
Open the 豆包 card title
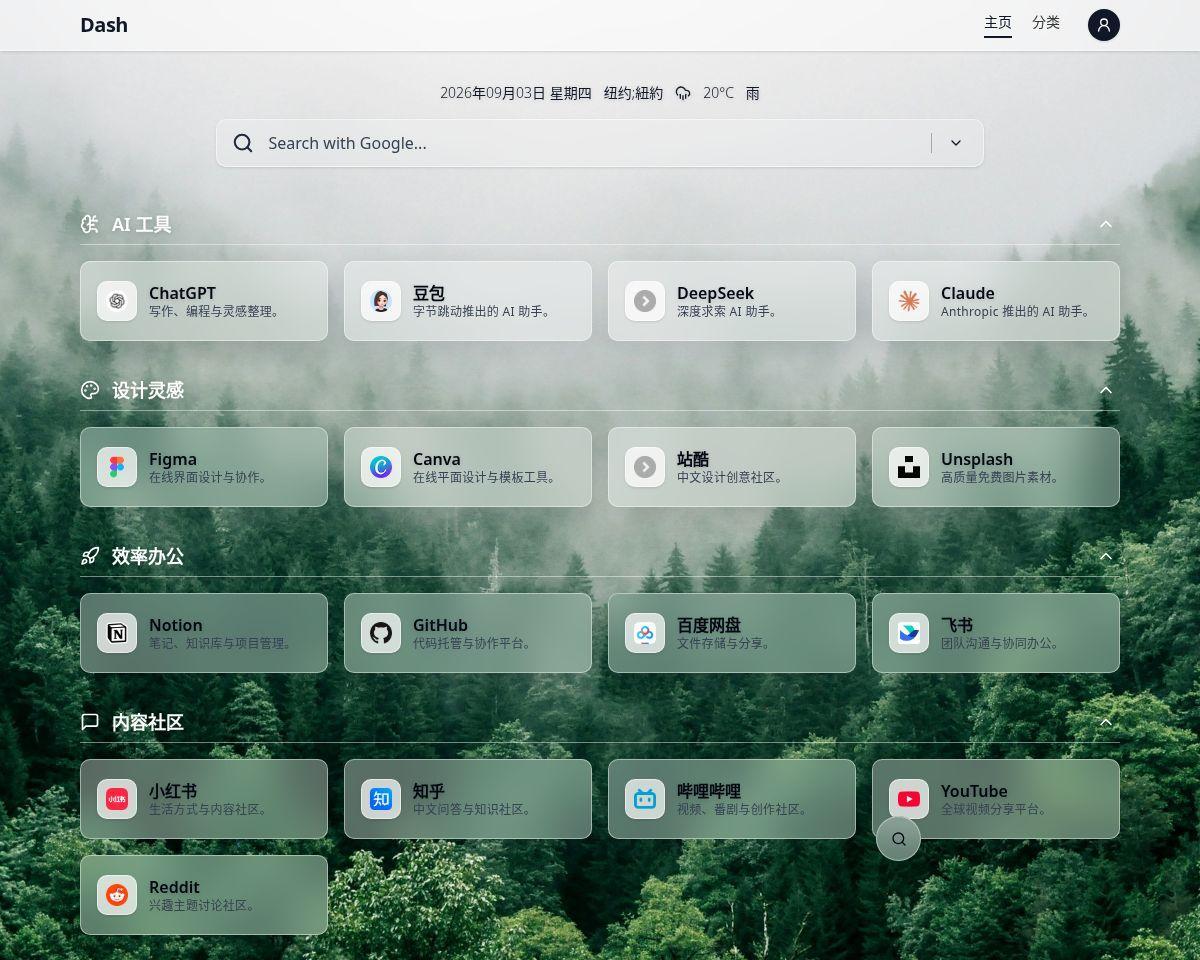point(429,293)
